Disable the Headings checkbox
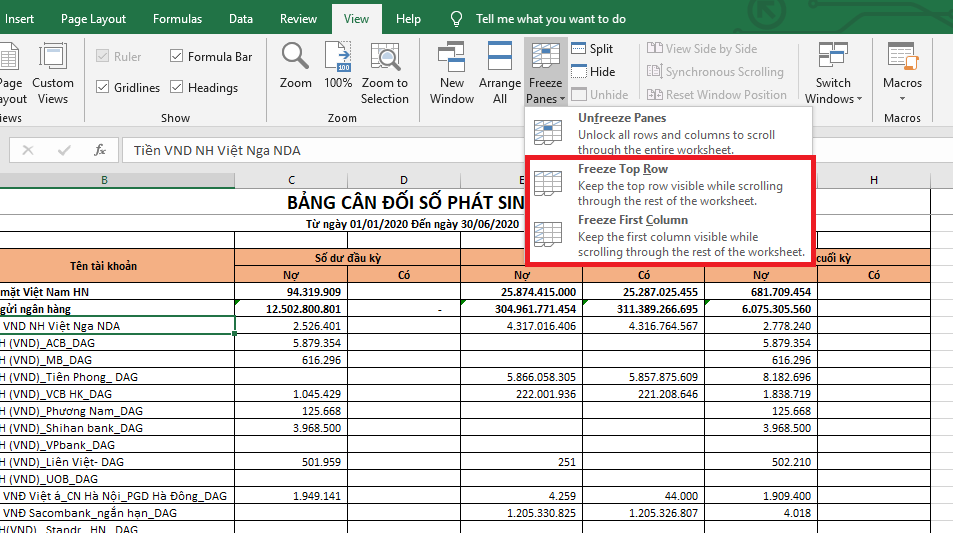 [177, 88]
